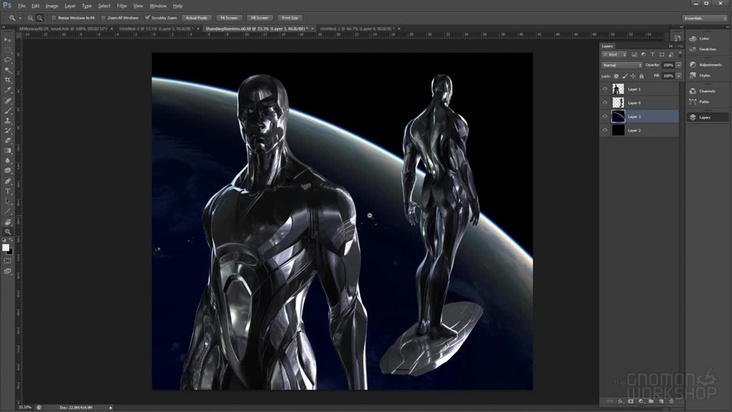Open the Window menu
This screenshot has height=412, width=732.
(x=158, y=6)
